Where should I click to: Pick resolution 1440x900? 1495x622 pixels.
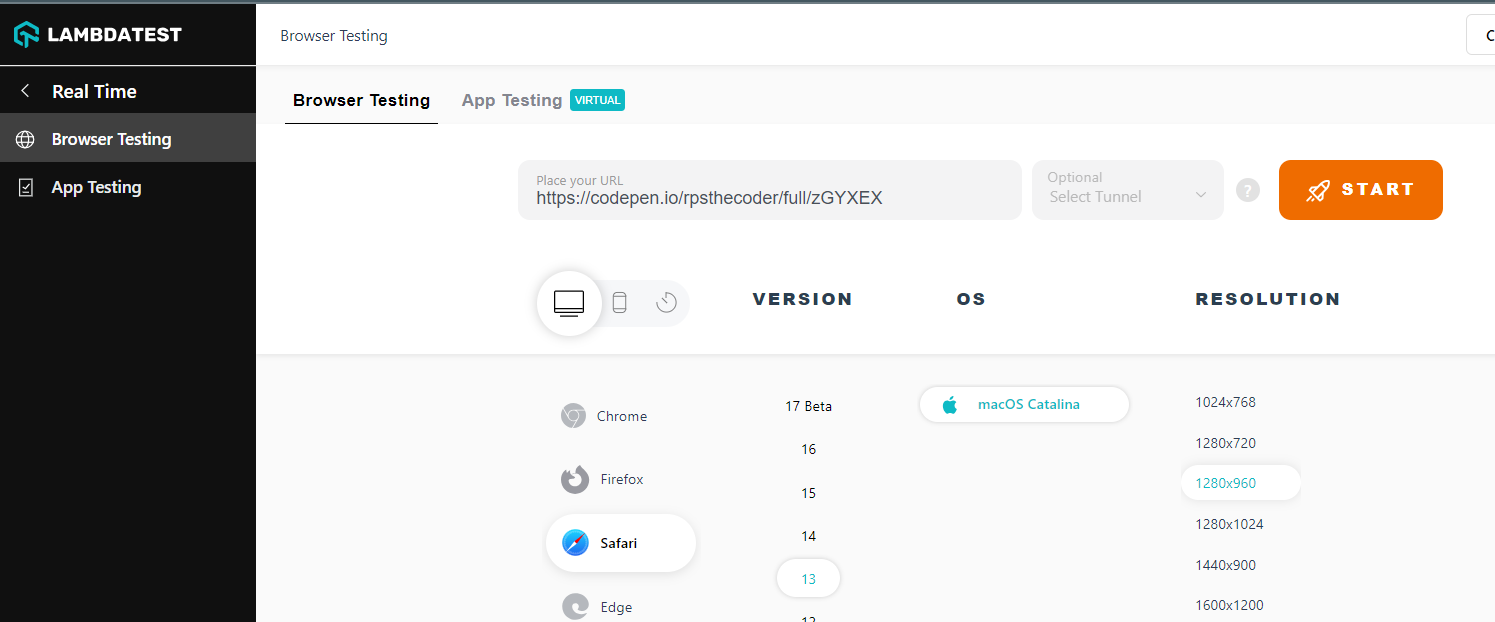[1225, 565]
